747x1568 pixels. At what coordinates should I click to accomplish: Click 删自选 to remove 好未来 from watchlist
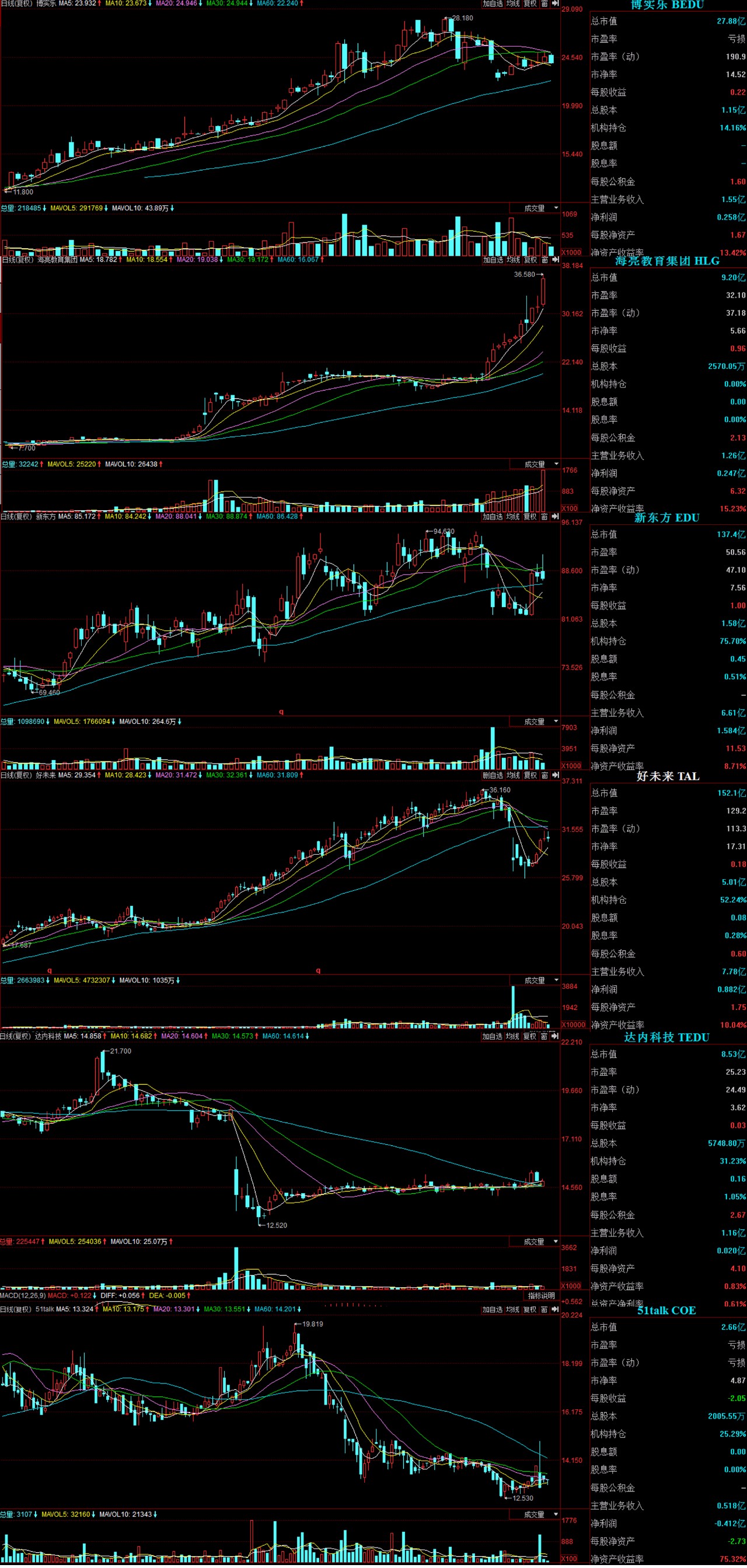point(493,775)
